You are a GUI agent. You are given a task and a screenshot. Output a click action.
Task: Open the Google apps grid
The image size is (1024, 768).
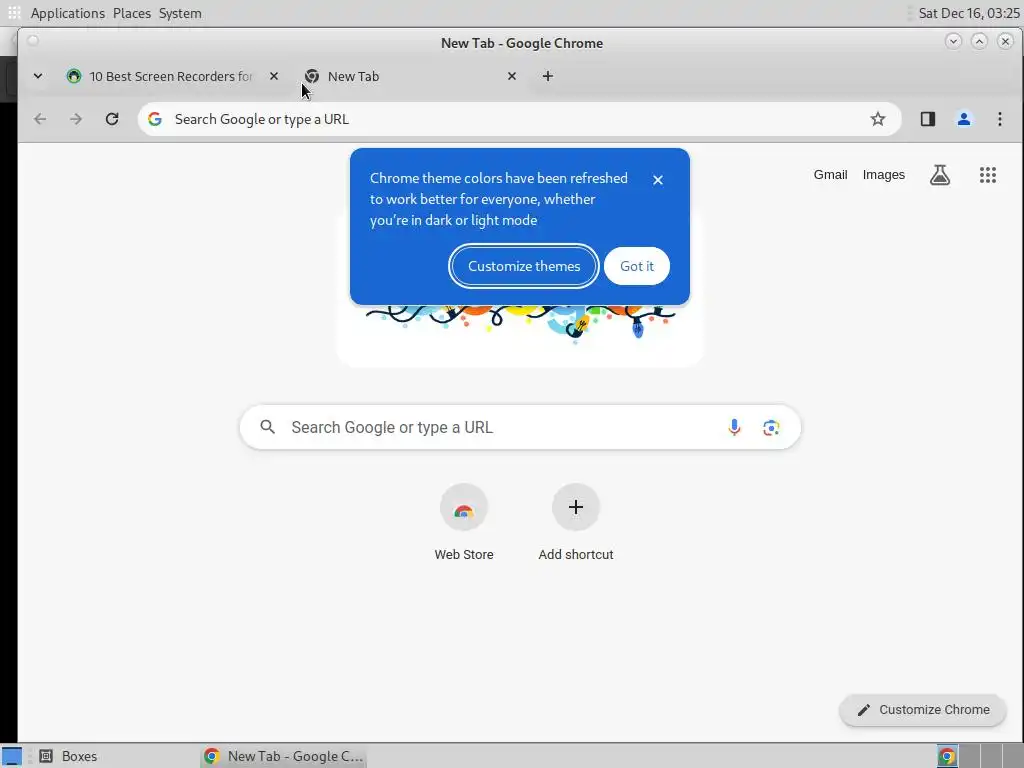(987, 174)
